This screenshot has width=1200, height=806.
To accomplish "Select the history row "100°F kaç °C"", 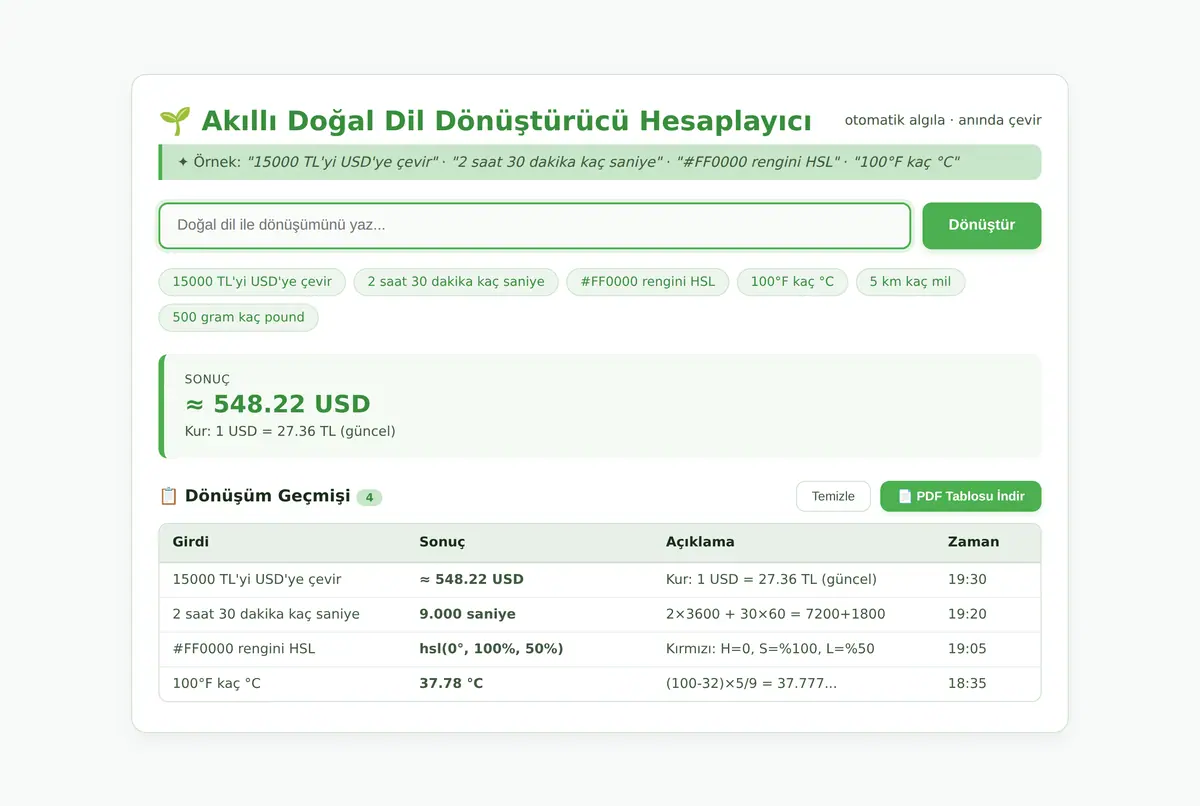I will [x=600, y=684].
